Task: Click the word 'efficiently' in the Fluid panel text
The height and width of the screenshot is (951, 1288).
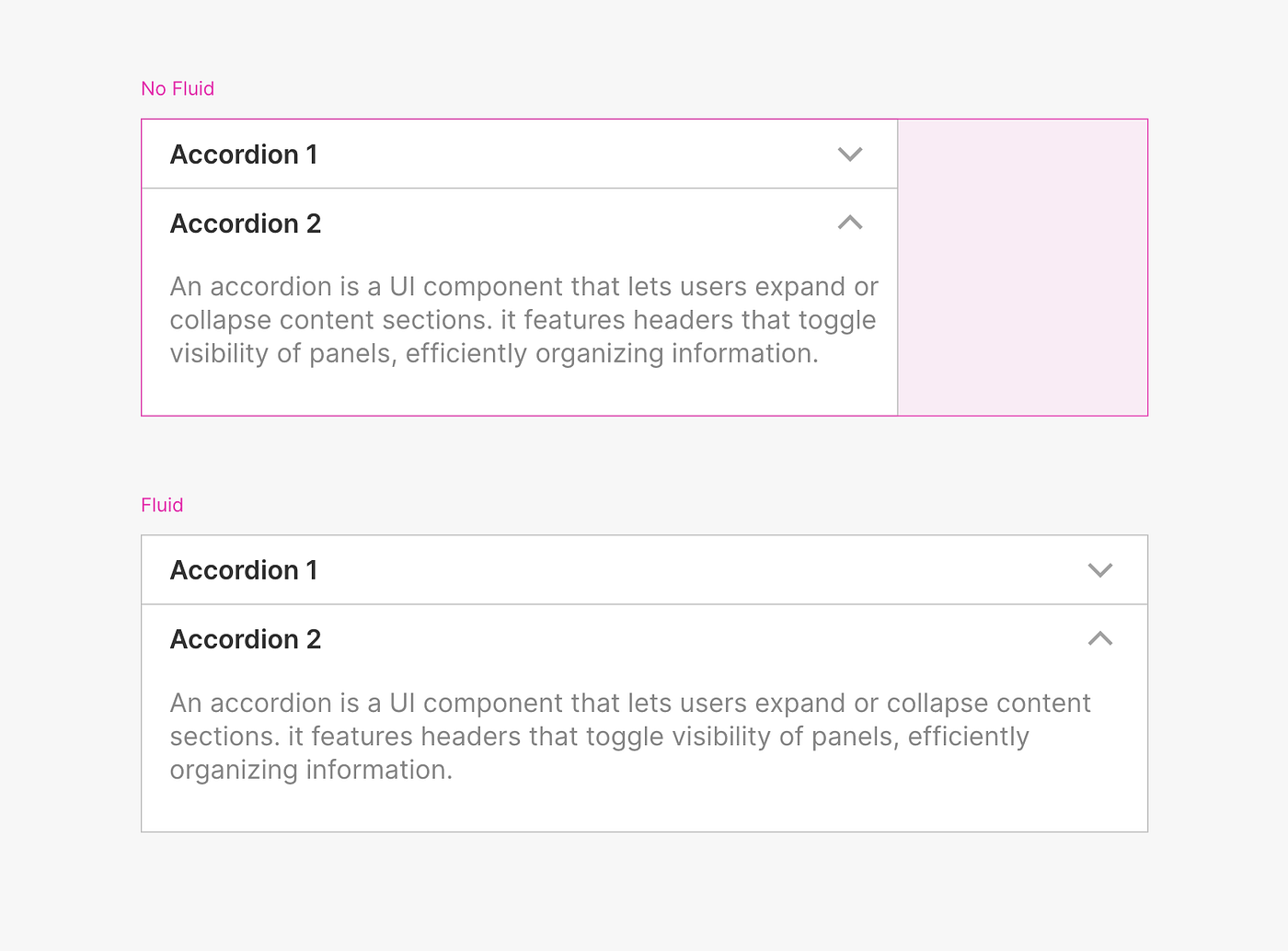Action: click(969, 737)
